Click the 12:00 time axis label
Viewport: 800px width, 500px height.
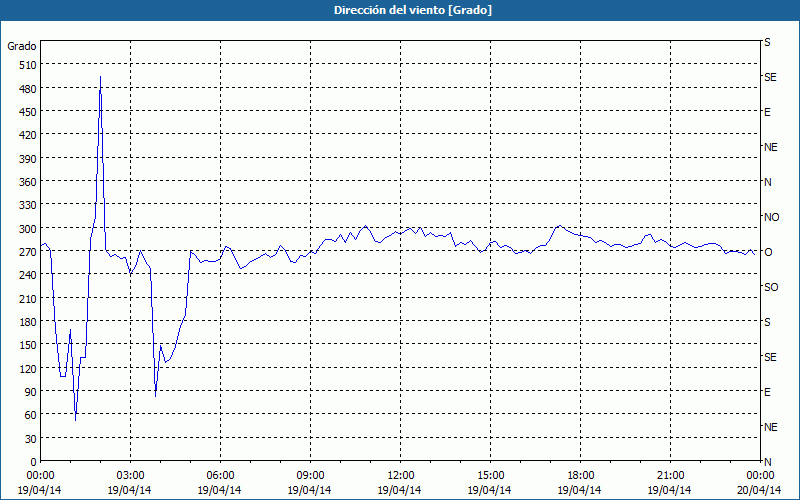point(401,476)
